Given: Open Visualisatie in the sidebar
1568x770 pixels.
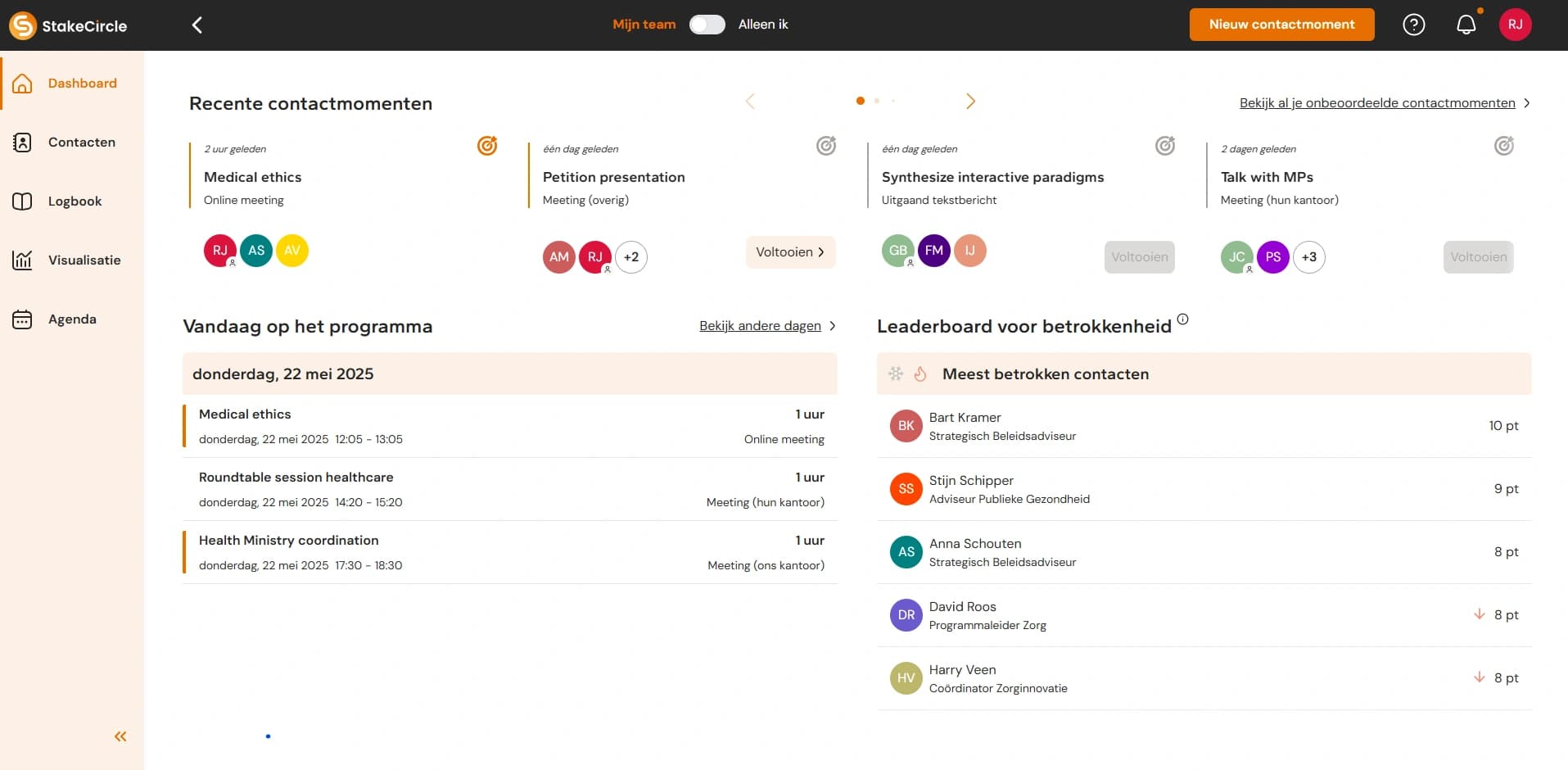Looking at the screenshot, I should pos(84,260).
